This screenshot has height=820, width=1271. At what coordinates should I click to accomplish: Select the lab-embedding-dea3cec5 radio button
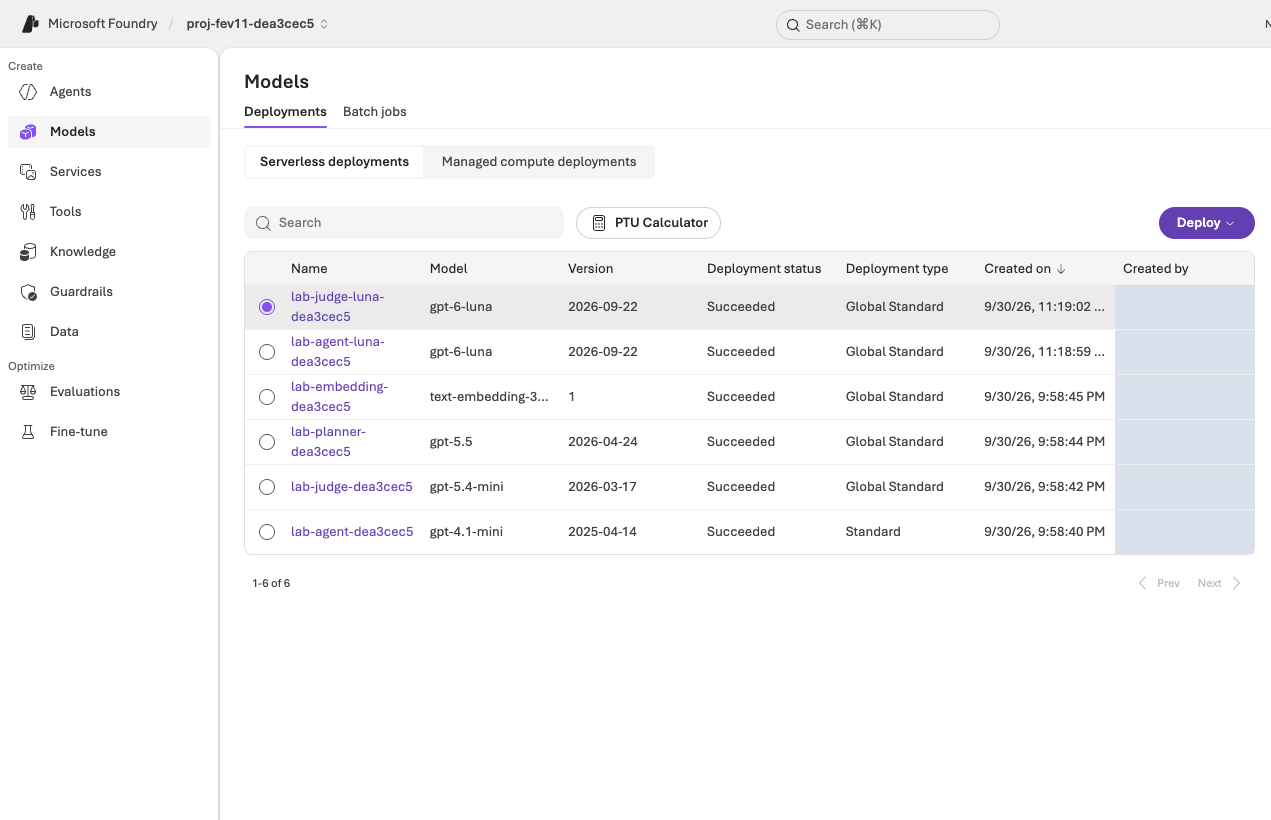pos(267,397)
